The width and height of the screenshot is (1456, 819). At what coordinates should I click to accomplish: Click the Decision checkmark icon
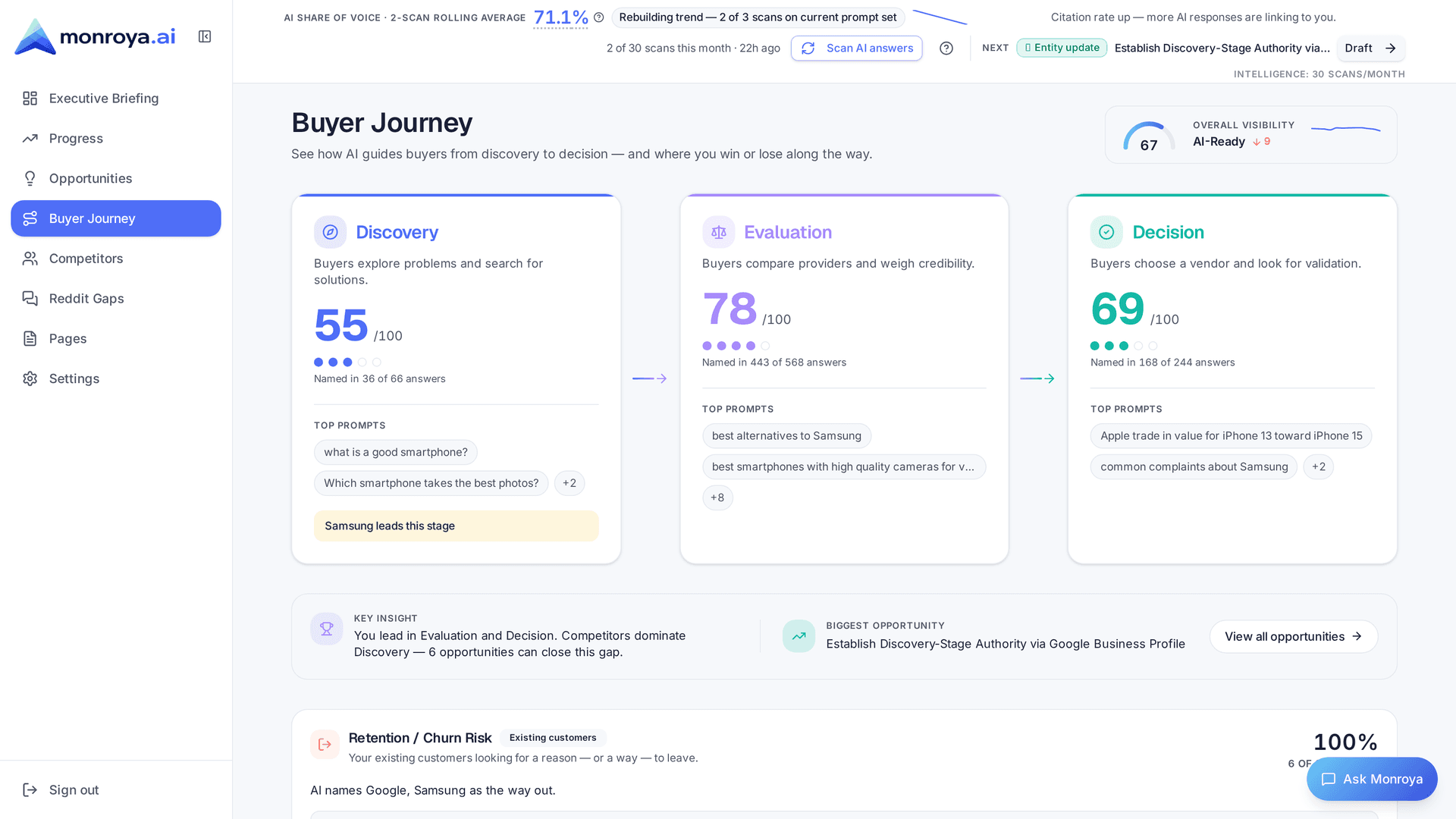point(1106,232)
